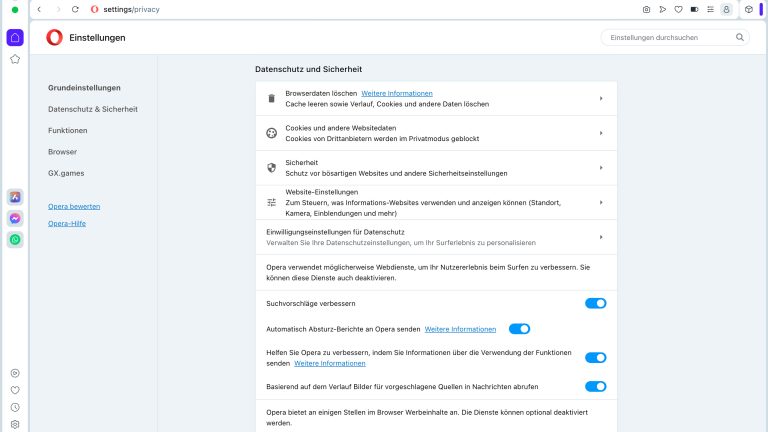768x432 pixels.
Task: Open Weitere Informationen beside Browserdaten löschen
Action: click(397, 93)
